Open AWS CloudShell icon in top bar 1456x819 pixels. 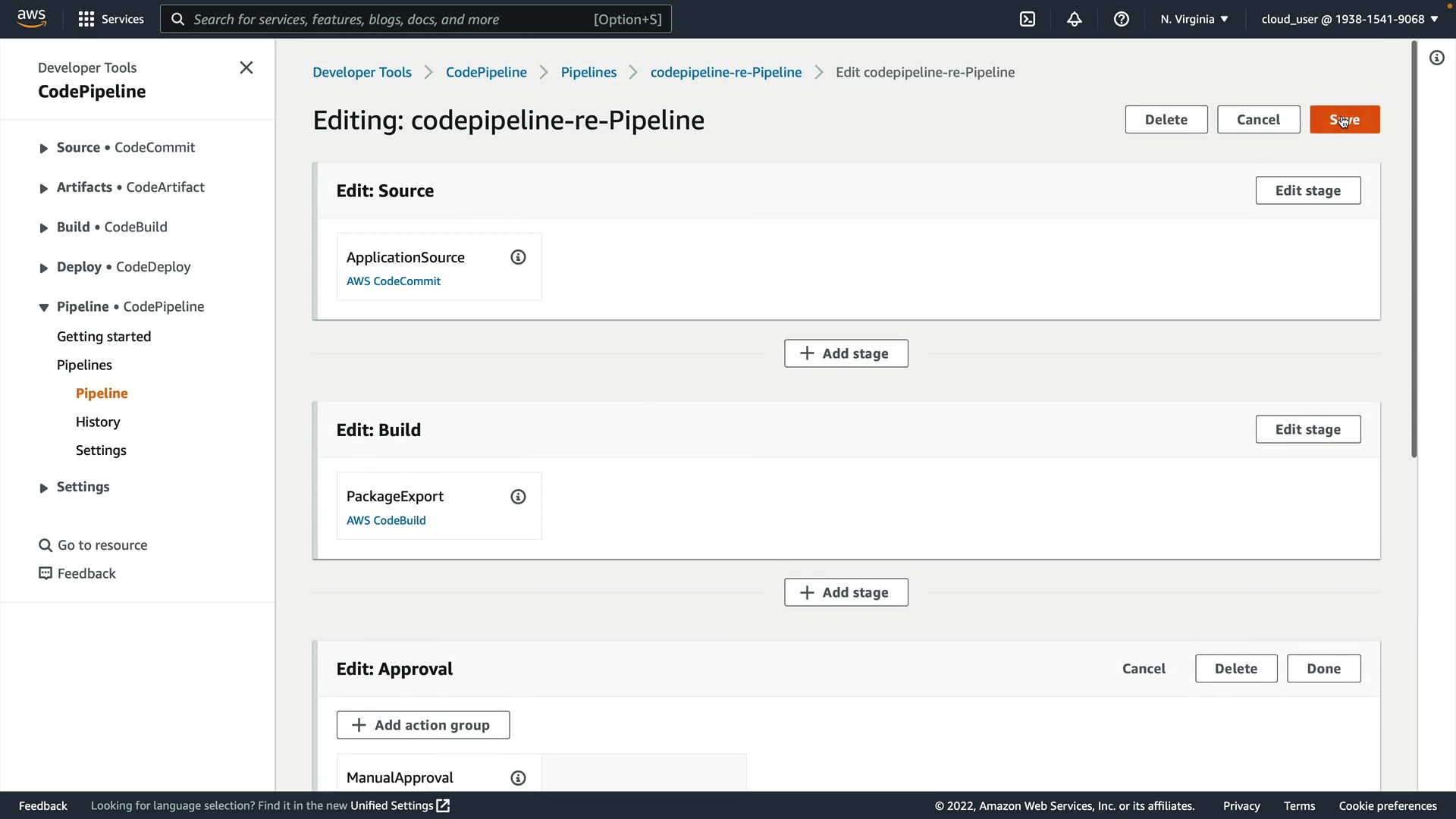pyautogui.click(x=1028, y=19)
